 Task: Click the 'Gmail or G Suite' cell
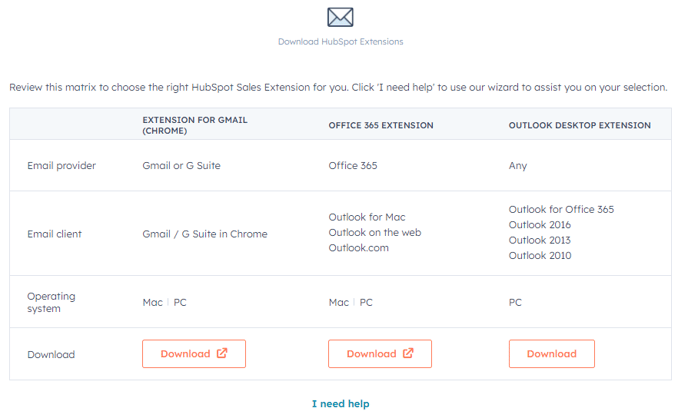coord(181,165)
